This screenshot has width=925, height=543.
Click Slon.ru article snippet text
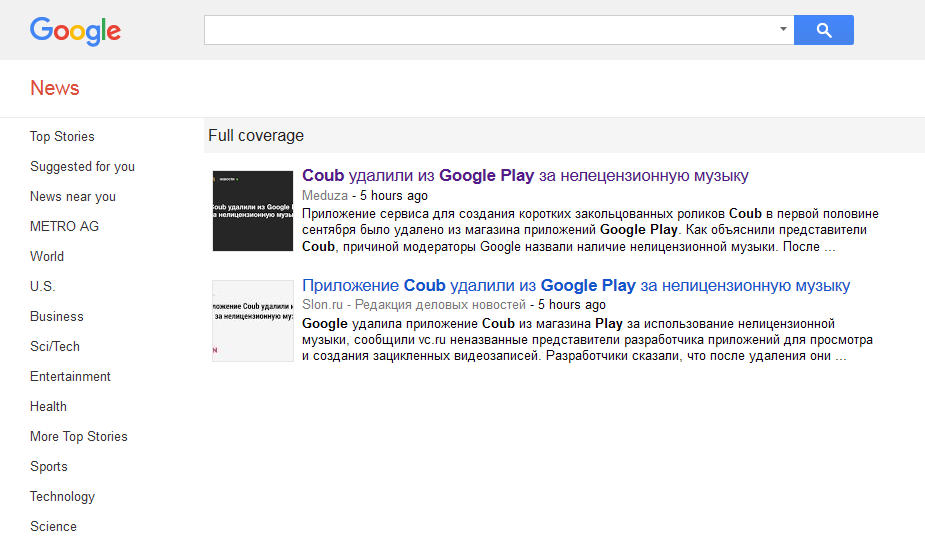click(587, 340)
